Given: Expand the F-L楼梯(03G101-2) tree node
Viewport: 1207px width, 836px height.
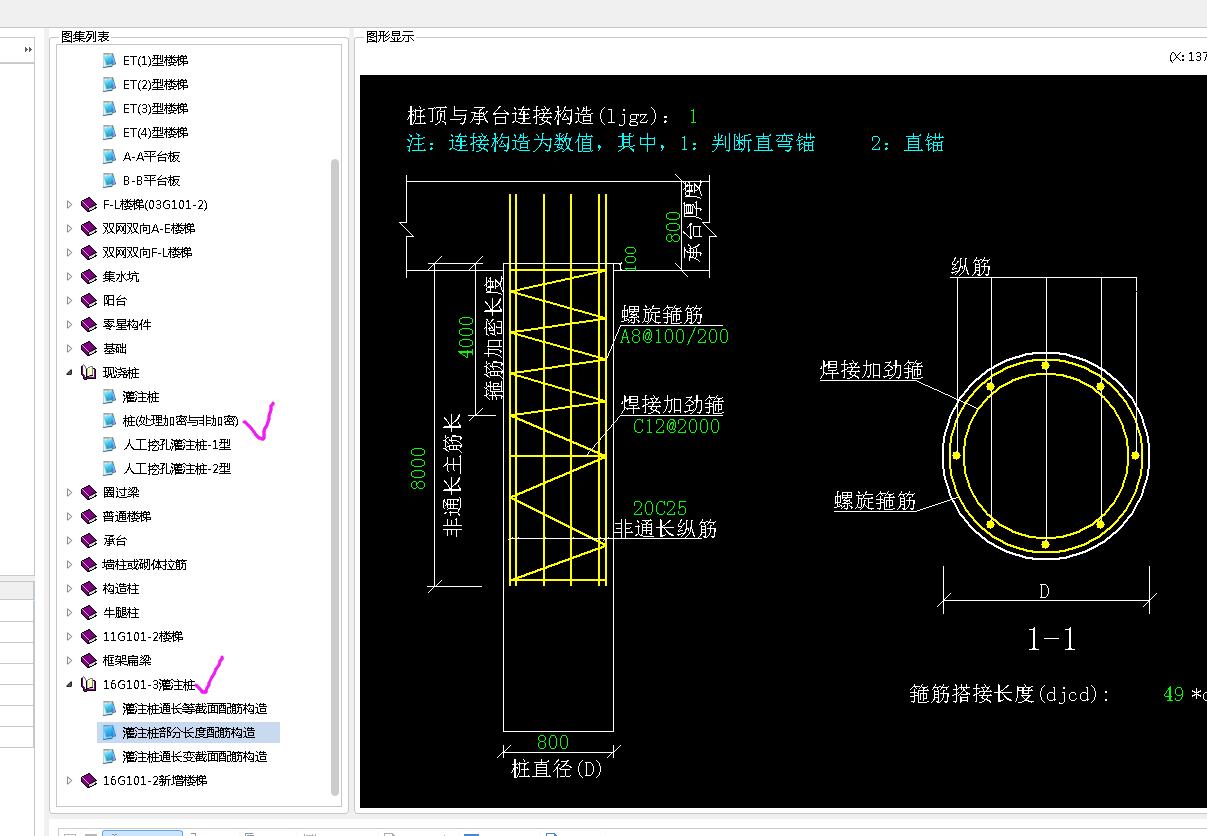Looking at the screenshot, I should coord(69,204).
